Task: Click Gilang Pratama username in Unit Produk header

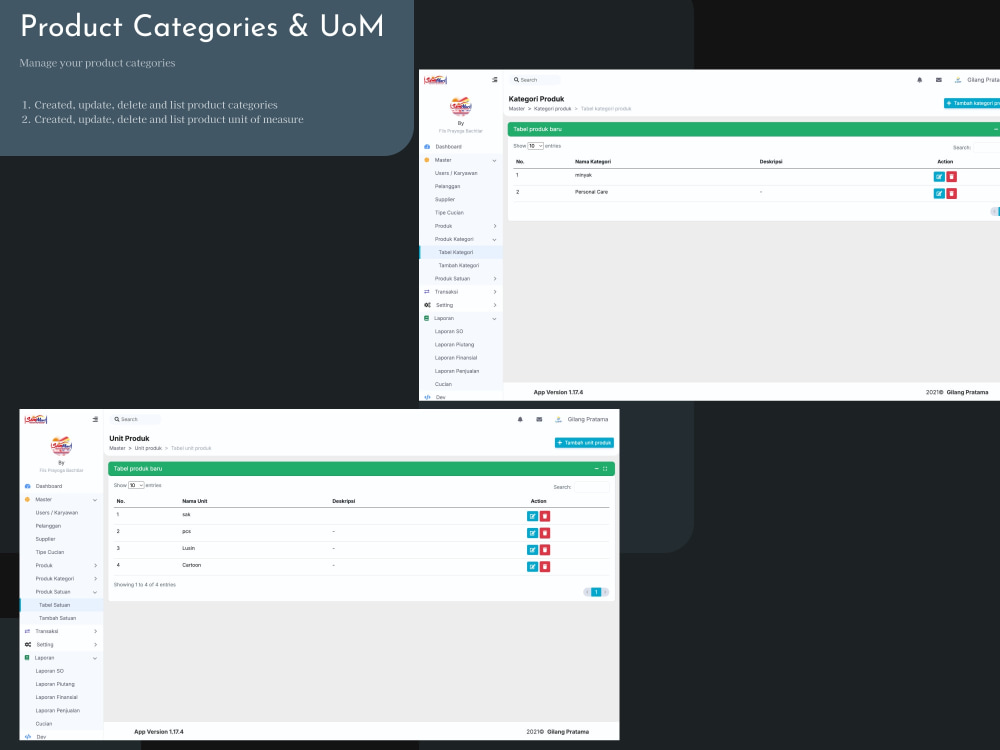Action: click(x=588, y=419)
